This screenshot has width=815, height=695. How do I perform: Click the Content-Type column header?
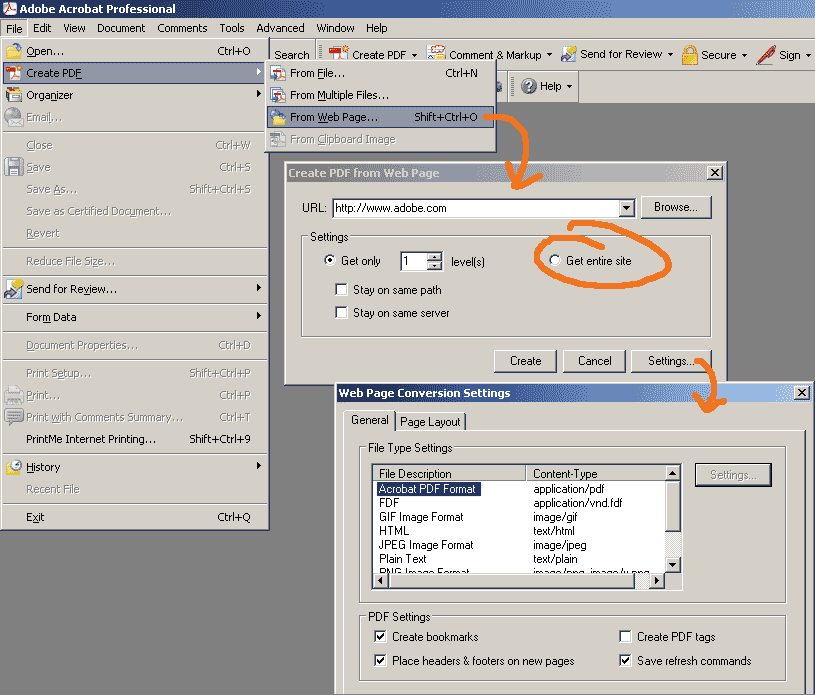point(596,473)
